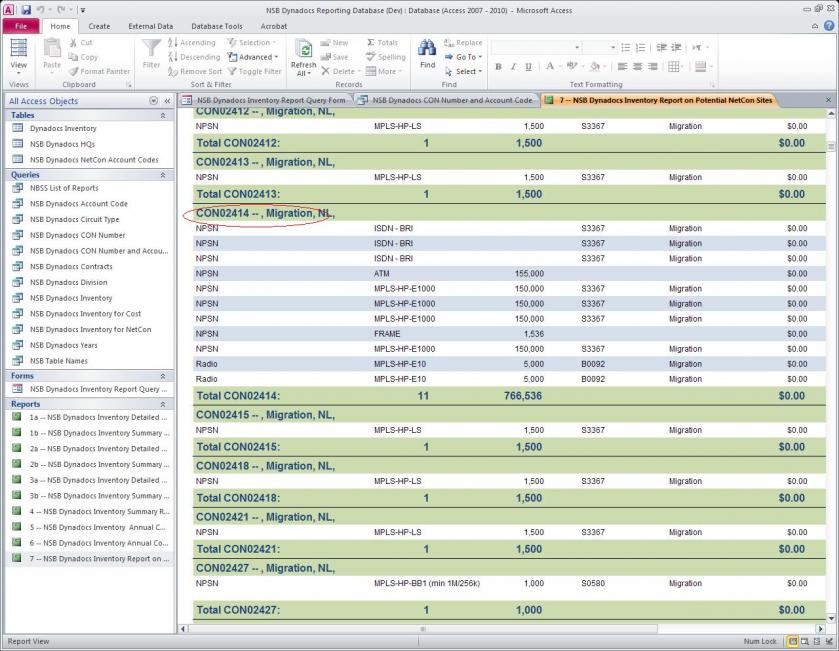
Task: Click the increase indent icon
Action: [x=676, y=48]
